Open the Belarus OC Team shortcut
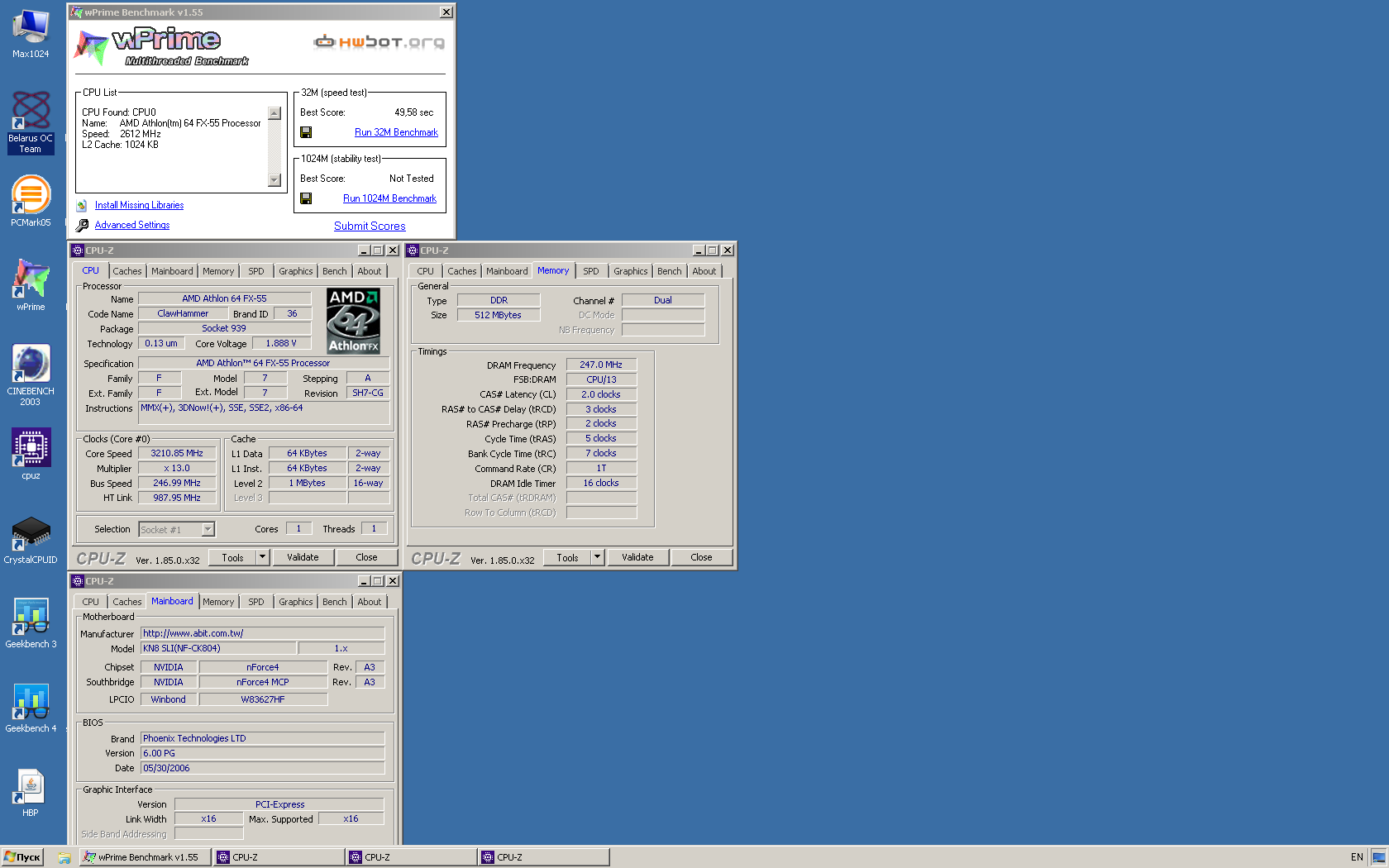The image size is (1389, 868). pyautogui.click(x=31, y=122)
